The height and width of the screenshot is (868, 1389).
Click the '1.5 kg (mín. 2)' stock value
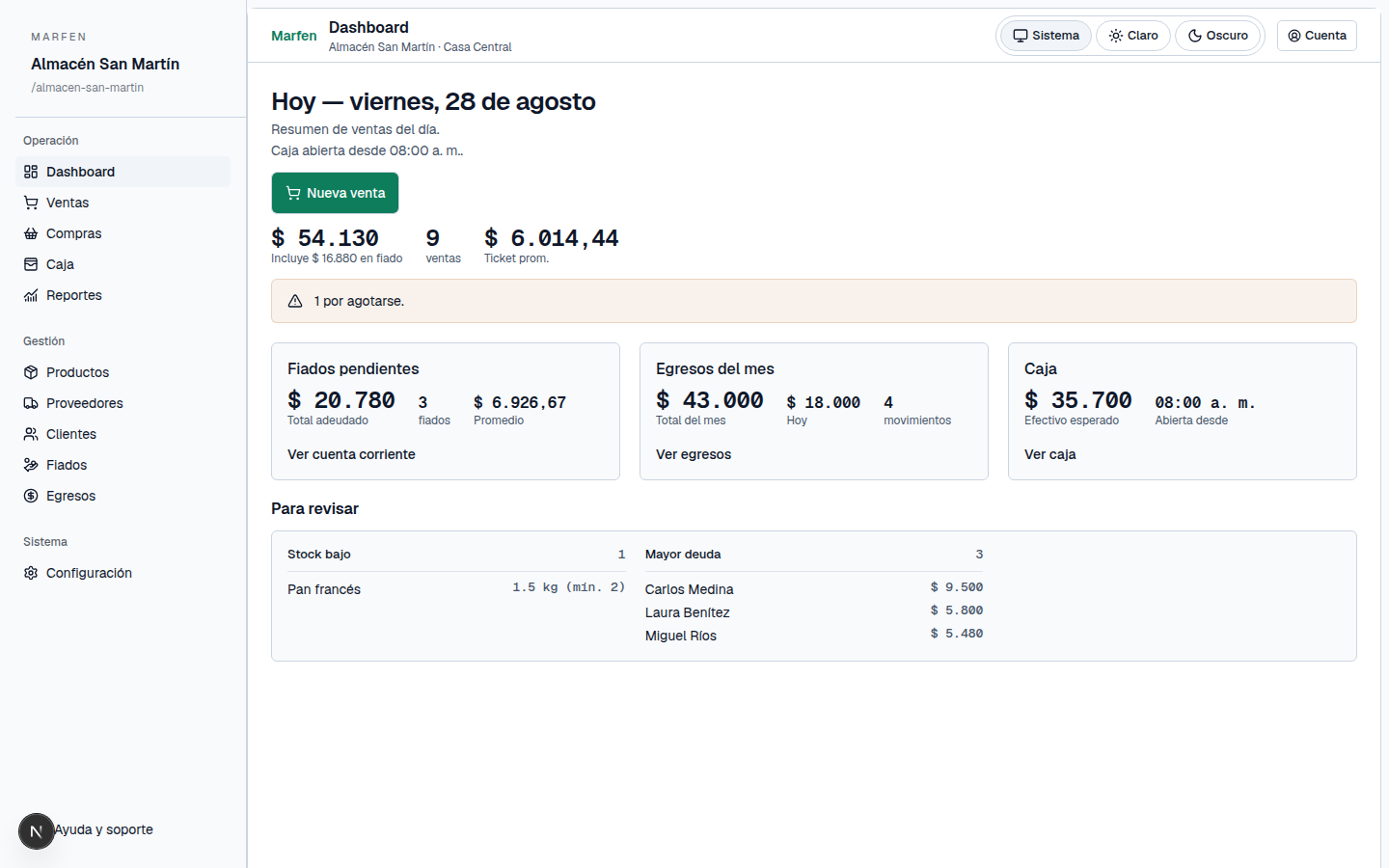(569, 587)
